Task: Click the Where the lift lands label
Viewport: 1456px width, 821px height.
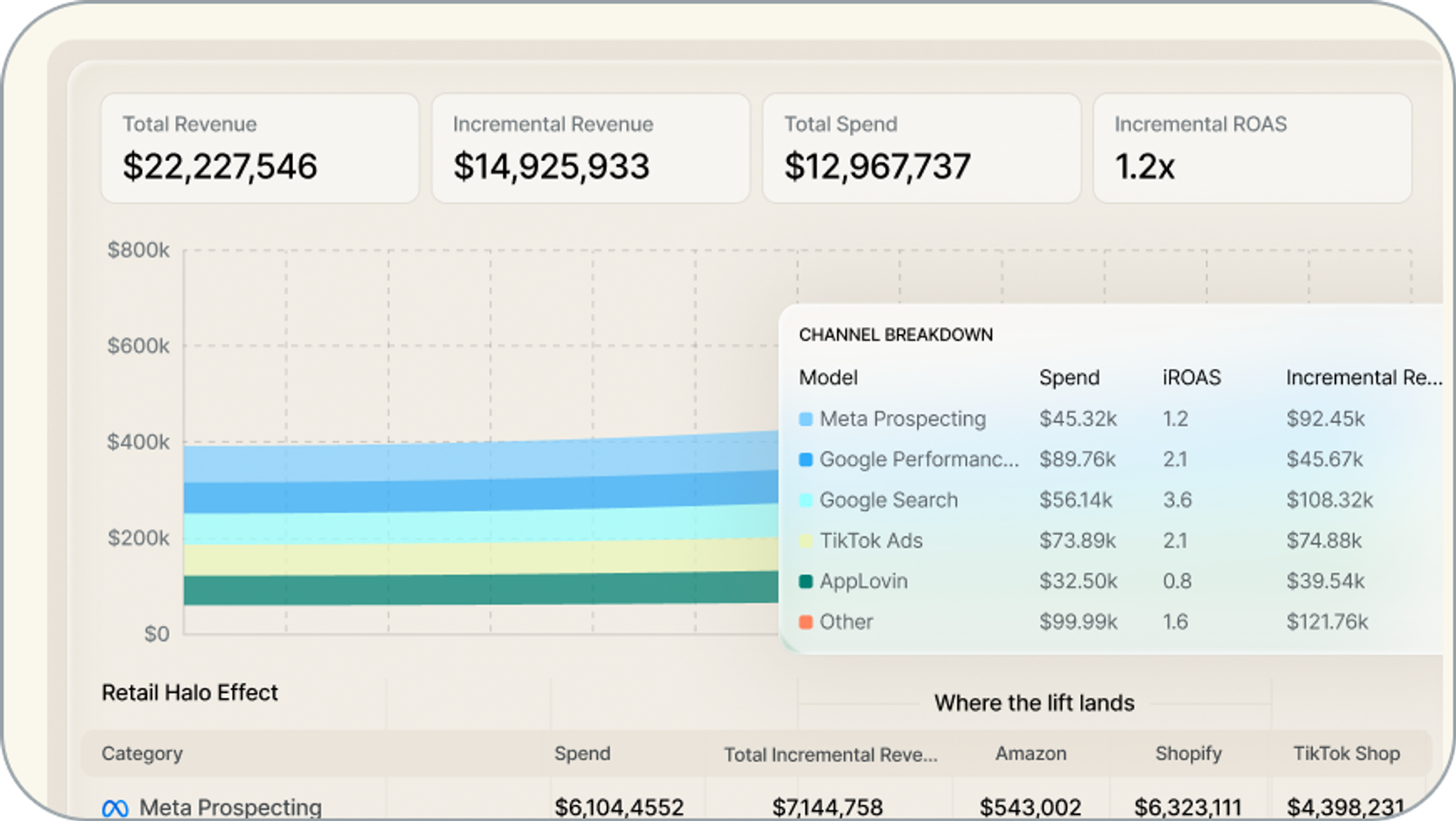Action: point(1034,703)
